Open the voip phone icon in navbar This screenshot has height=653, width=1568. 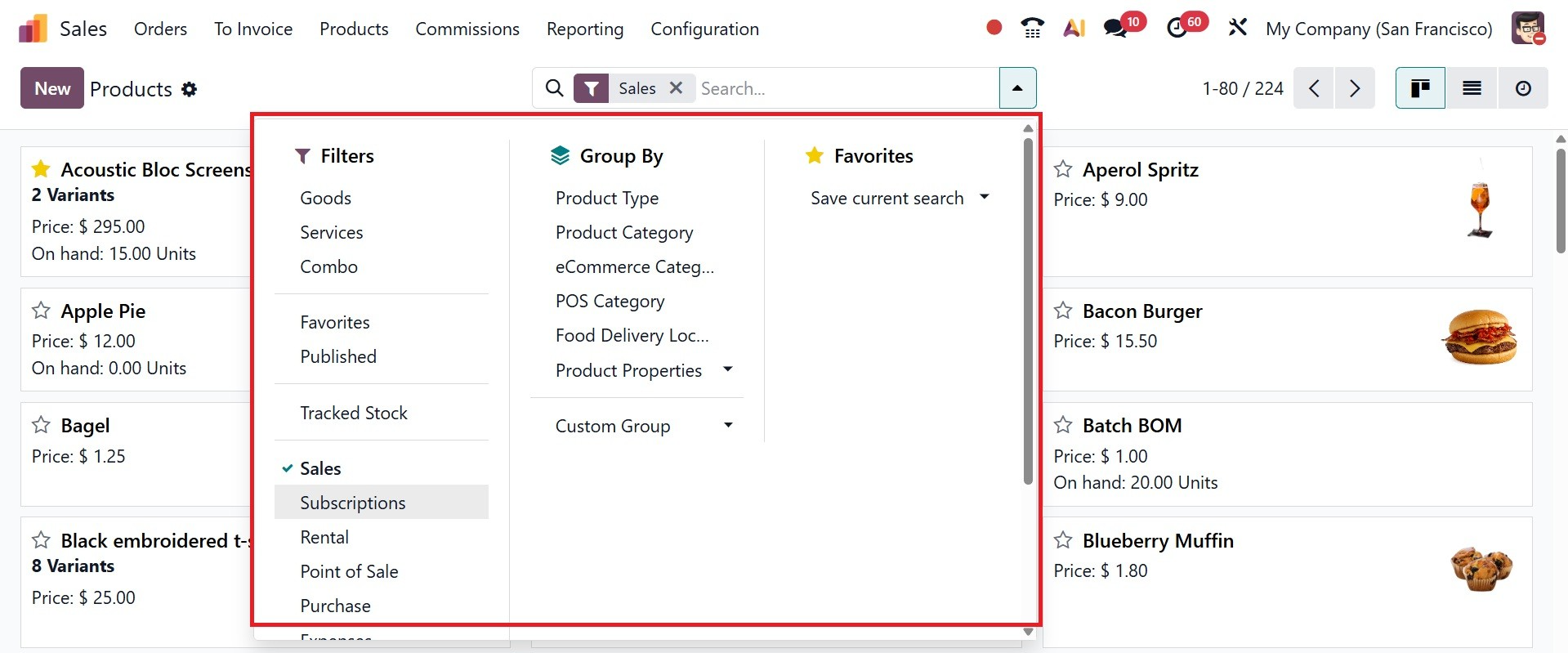click(1033, 29)
